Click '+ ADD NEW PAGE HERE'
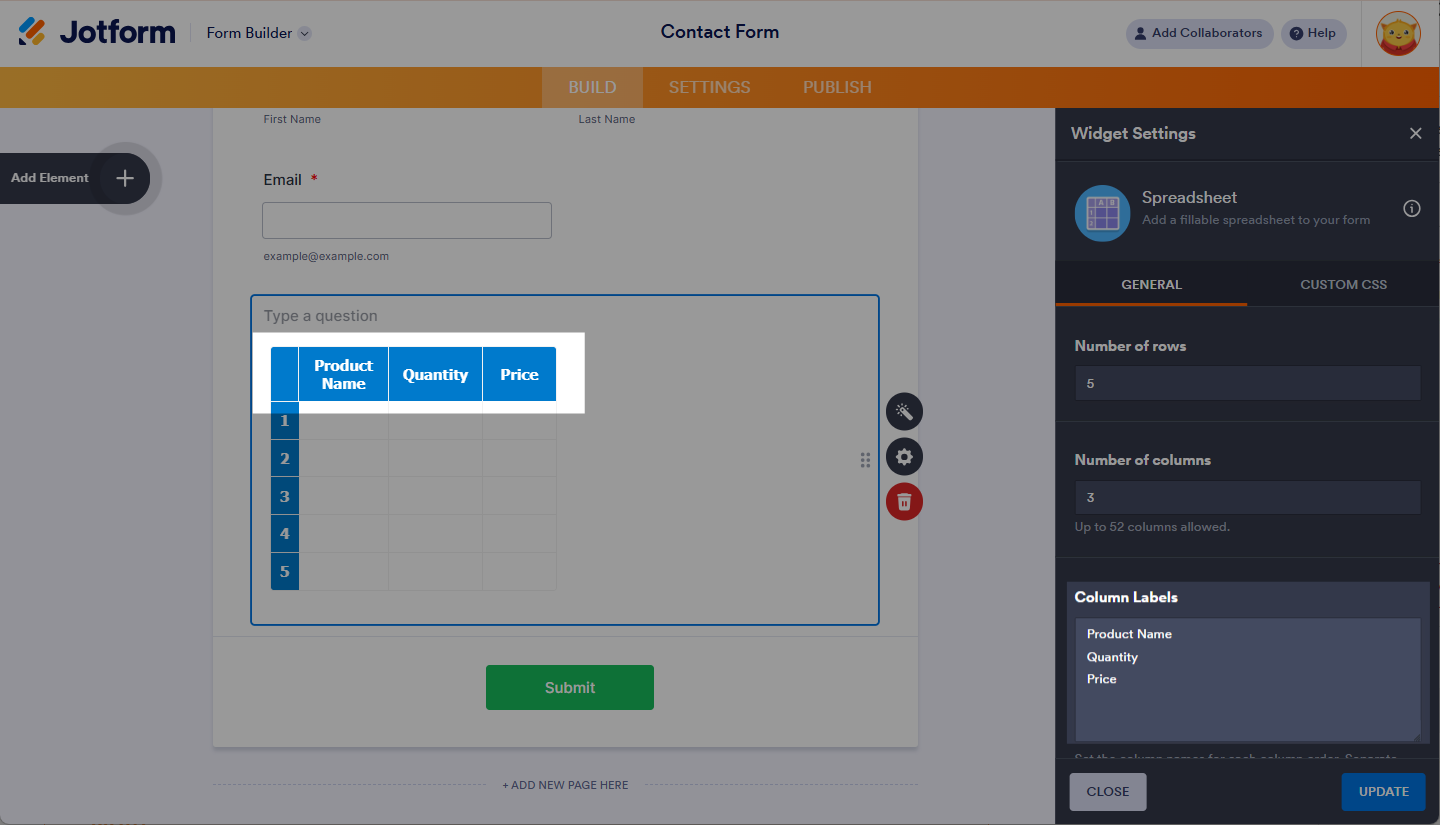Image resolution: width=1440 pixels, height=825 pixels. 565,785
